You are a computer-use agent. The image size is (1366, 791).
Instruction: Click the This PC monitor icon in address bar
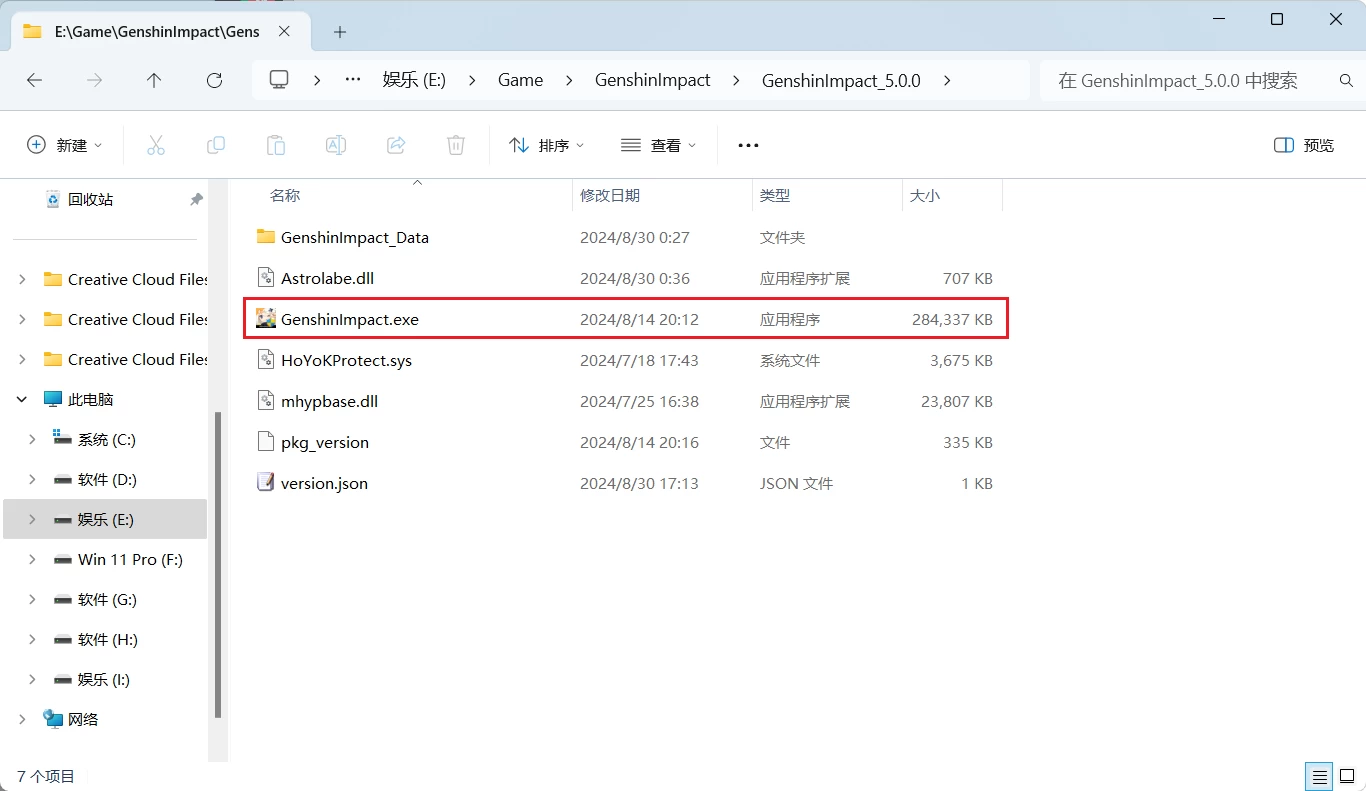coord(279,80)
